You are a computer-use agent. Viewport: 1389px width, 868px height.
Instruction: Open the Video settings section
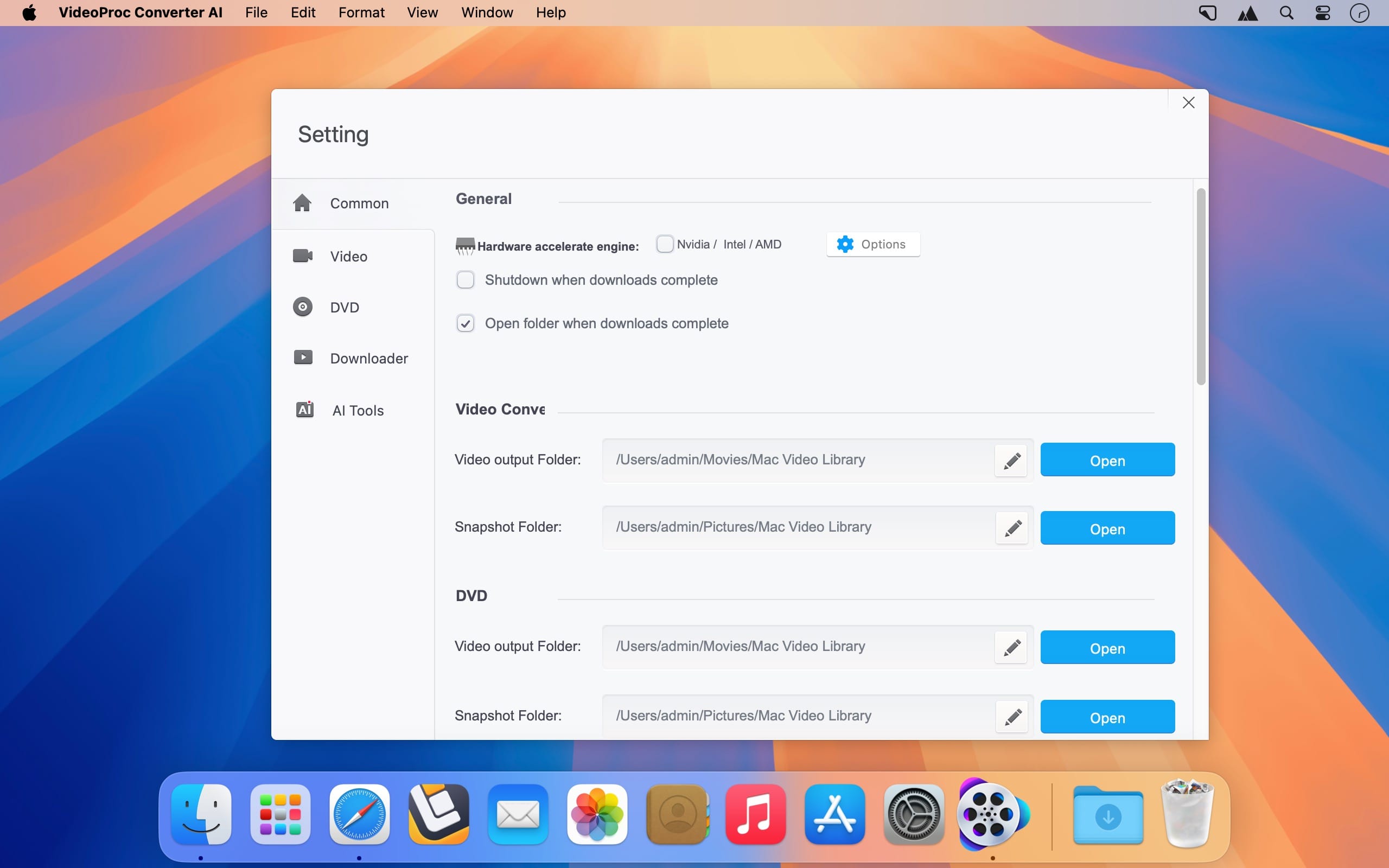coord(348,256)
